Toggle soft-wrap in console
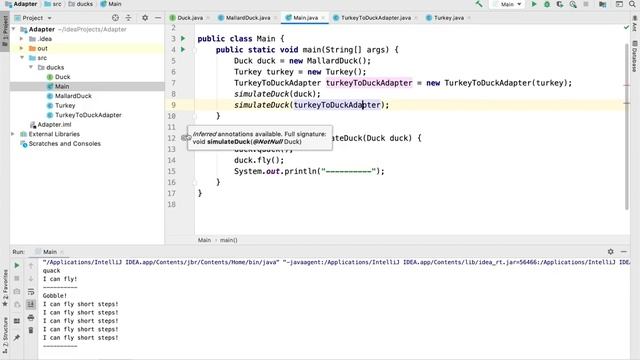Screen dimensions: 640x360 31,291
